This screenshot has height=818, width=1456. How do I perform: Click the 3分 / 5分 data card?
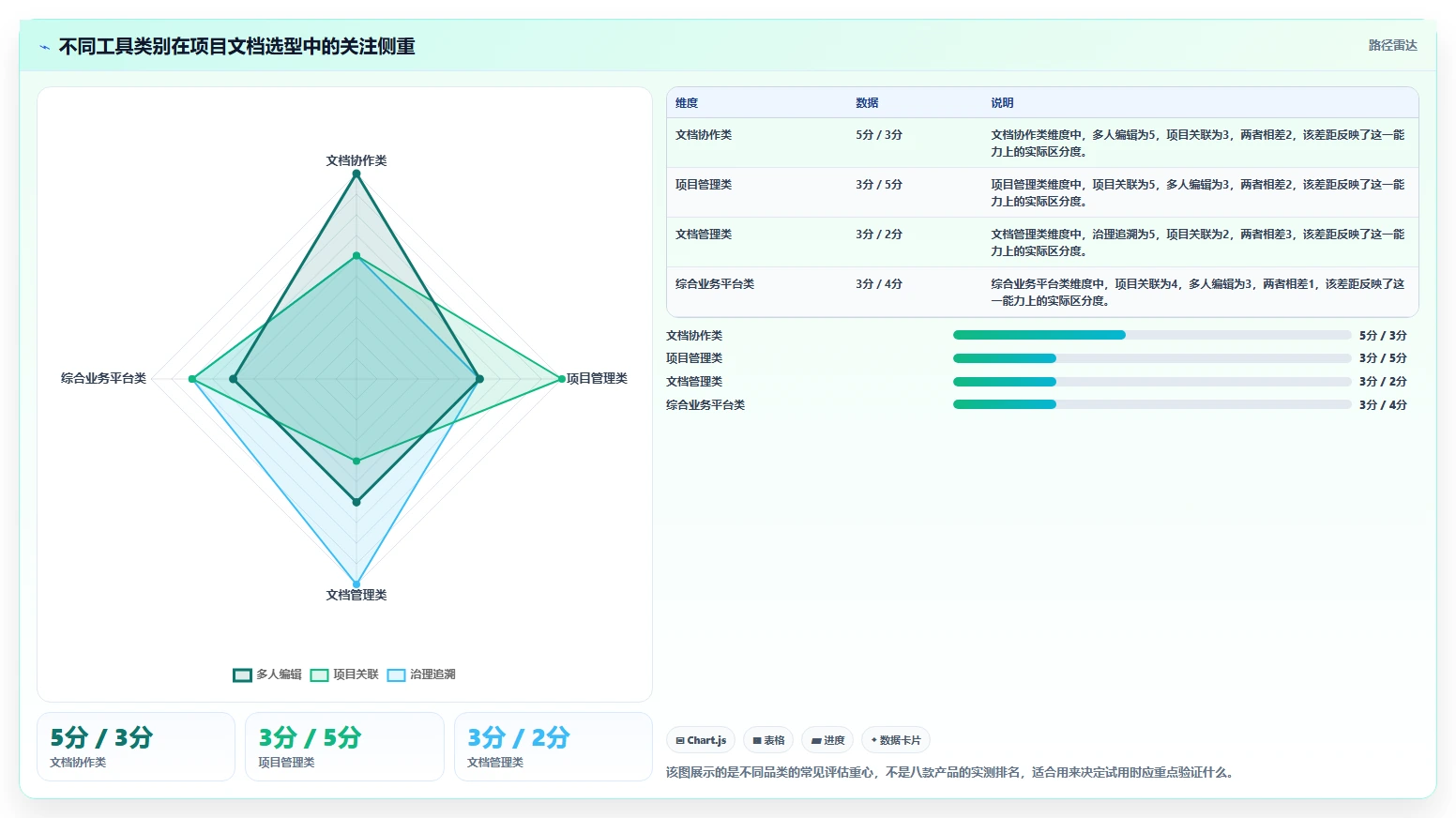pyautogui.click(x=344, y=747)
